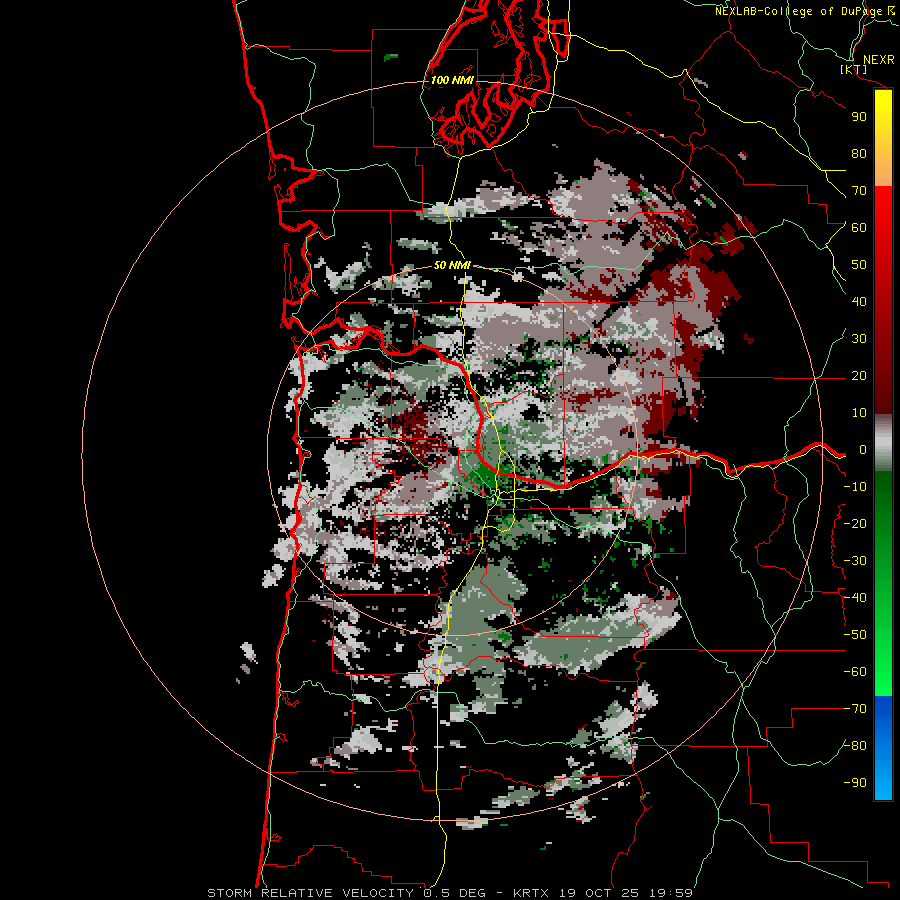Select the 30 value on velocity scale

tap(859, 339)
